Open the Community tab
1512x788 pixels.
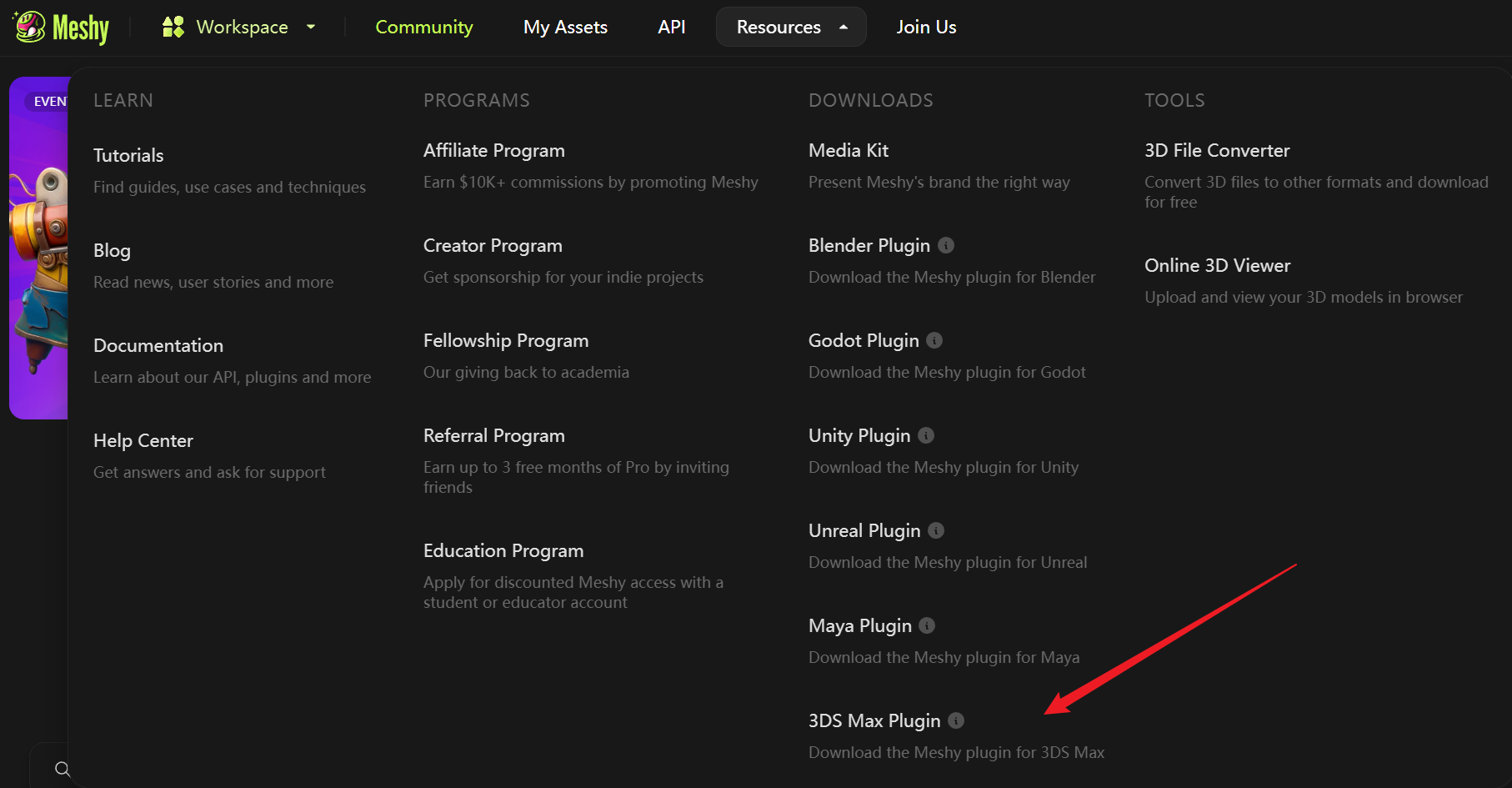click(424, 27)
